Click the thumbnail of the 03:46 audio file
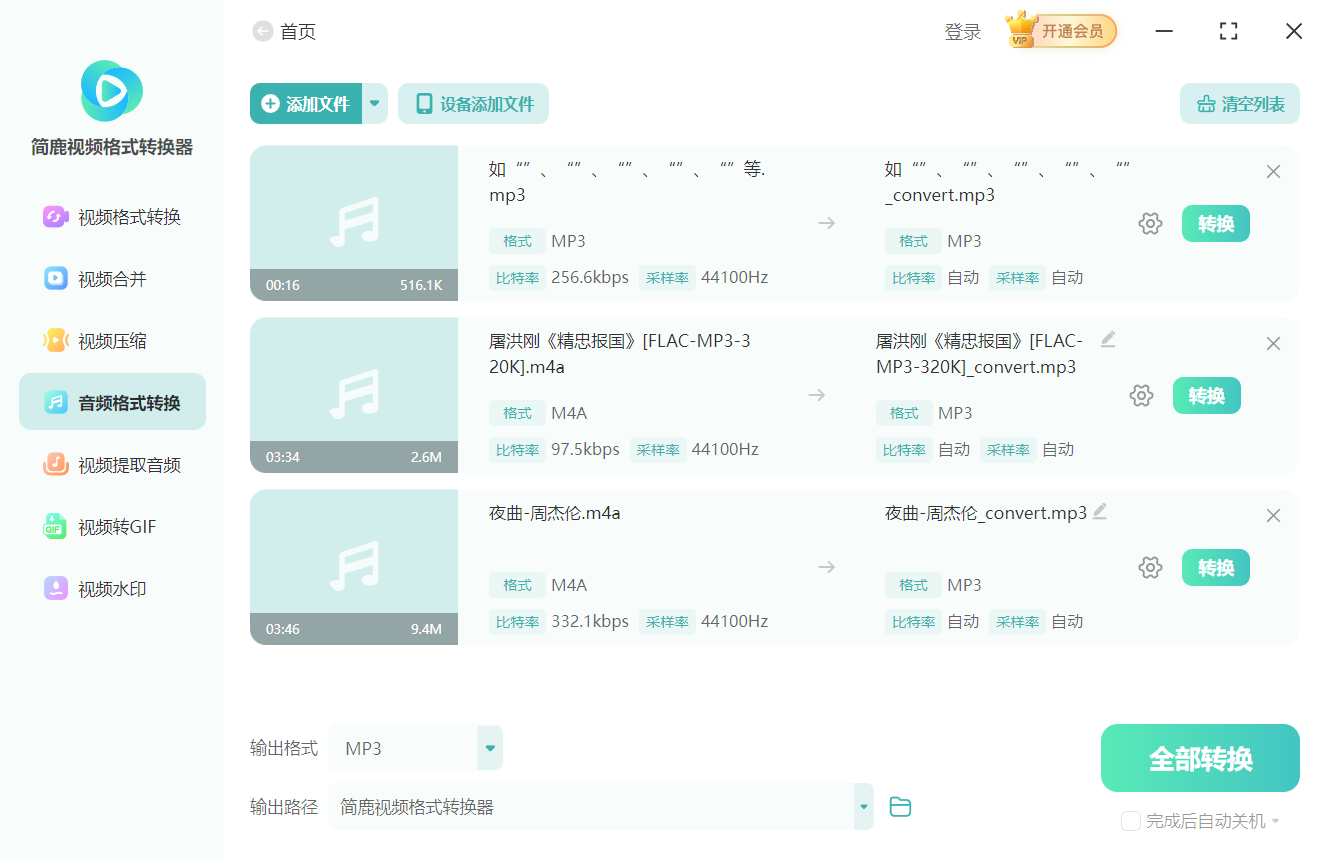 (354, 567)
